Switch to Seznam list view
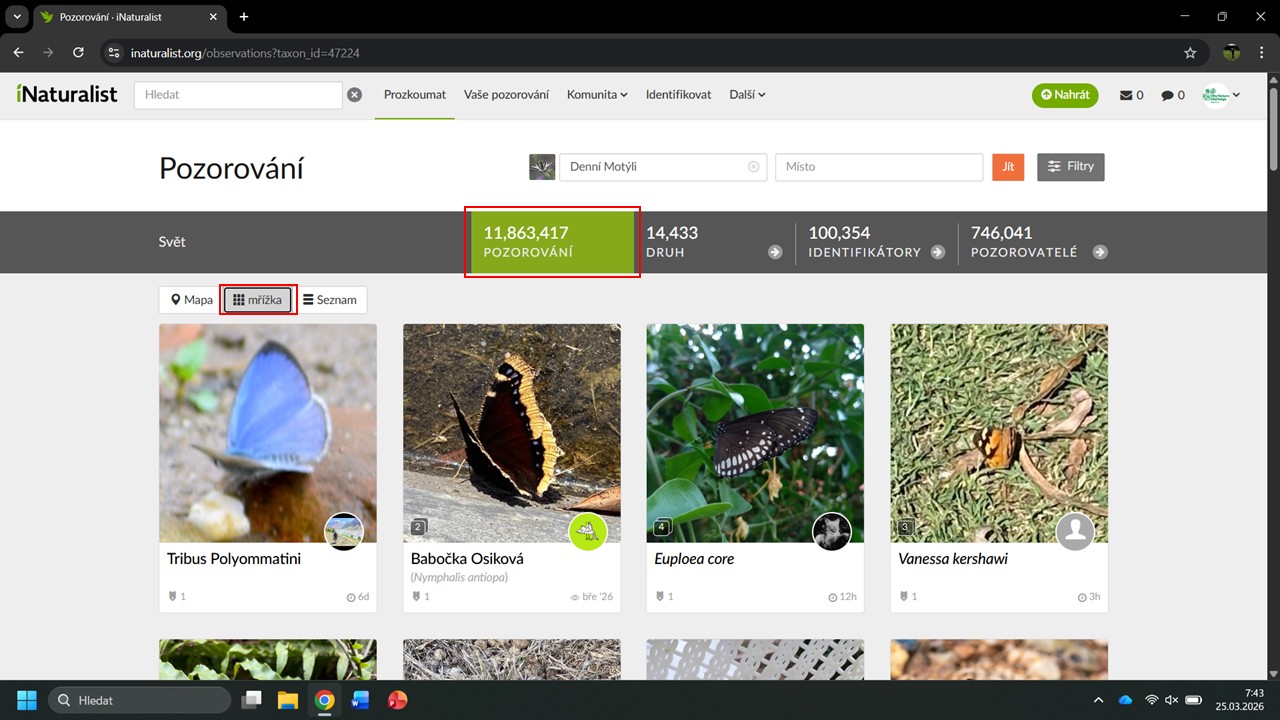Screen dimensions: 1280x720 [330, 300]
